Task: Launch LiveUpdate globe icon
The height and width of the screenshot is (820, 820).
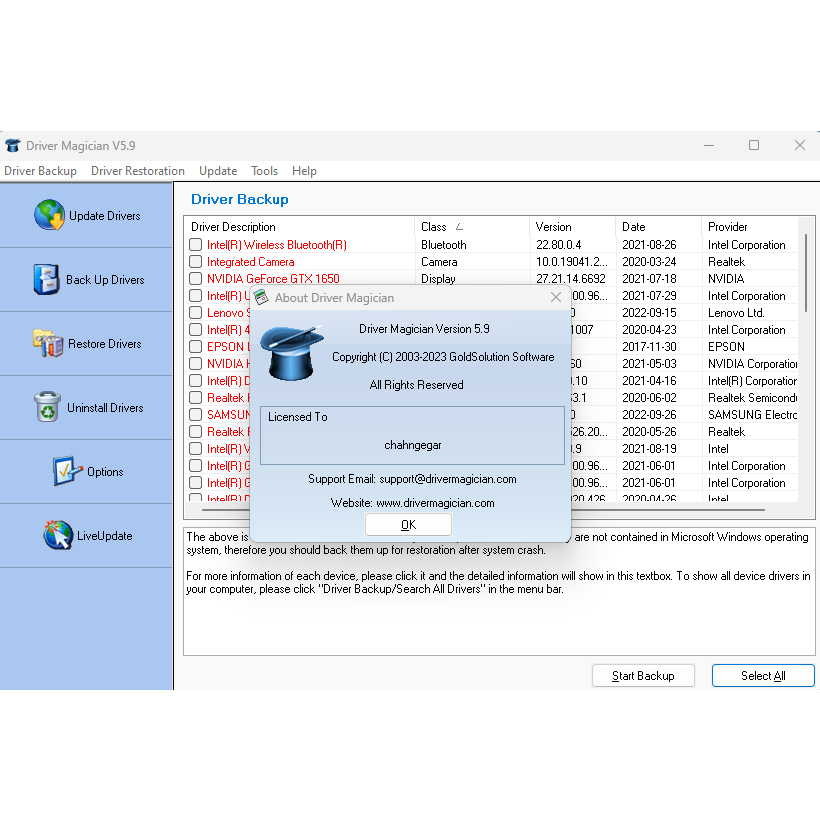Action: point(58,535)
